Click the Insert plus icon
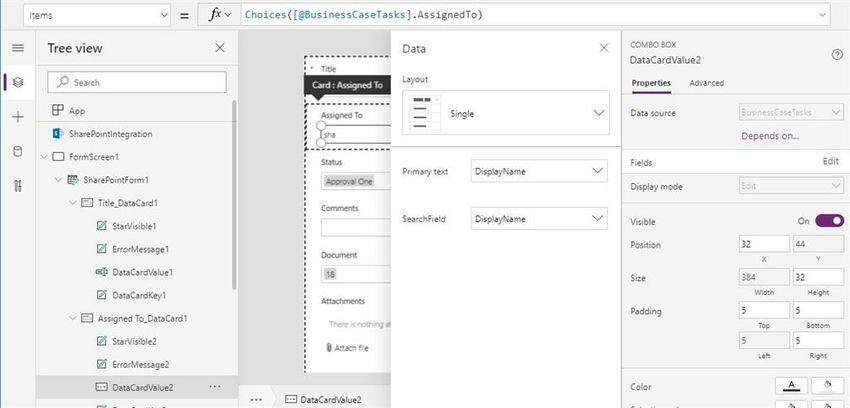This screenshot has height=408, width=850. [18, 117]
